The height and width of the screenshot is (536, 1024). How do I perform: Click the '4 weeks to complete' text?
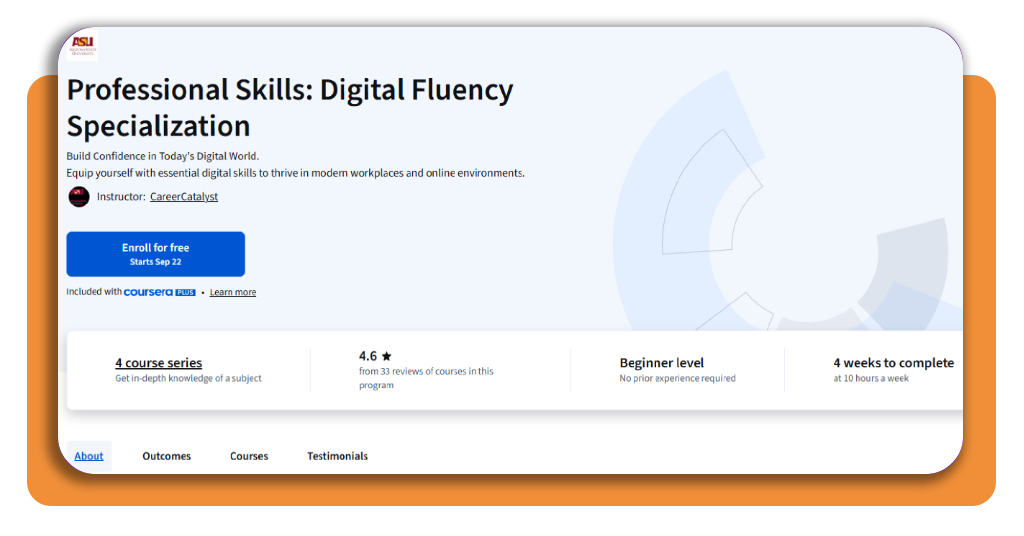point(893,363)
